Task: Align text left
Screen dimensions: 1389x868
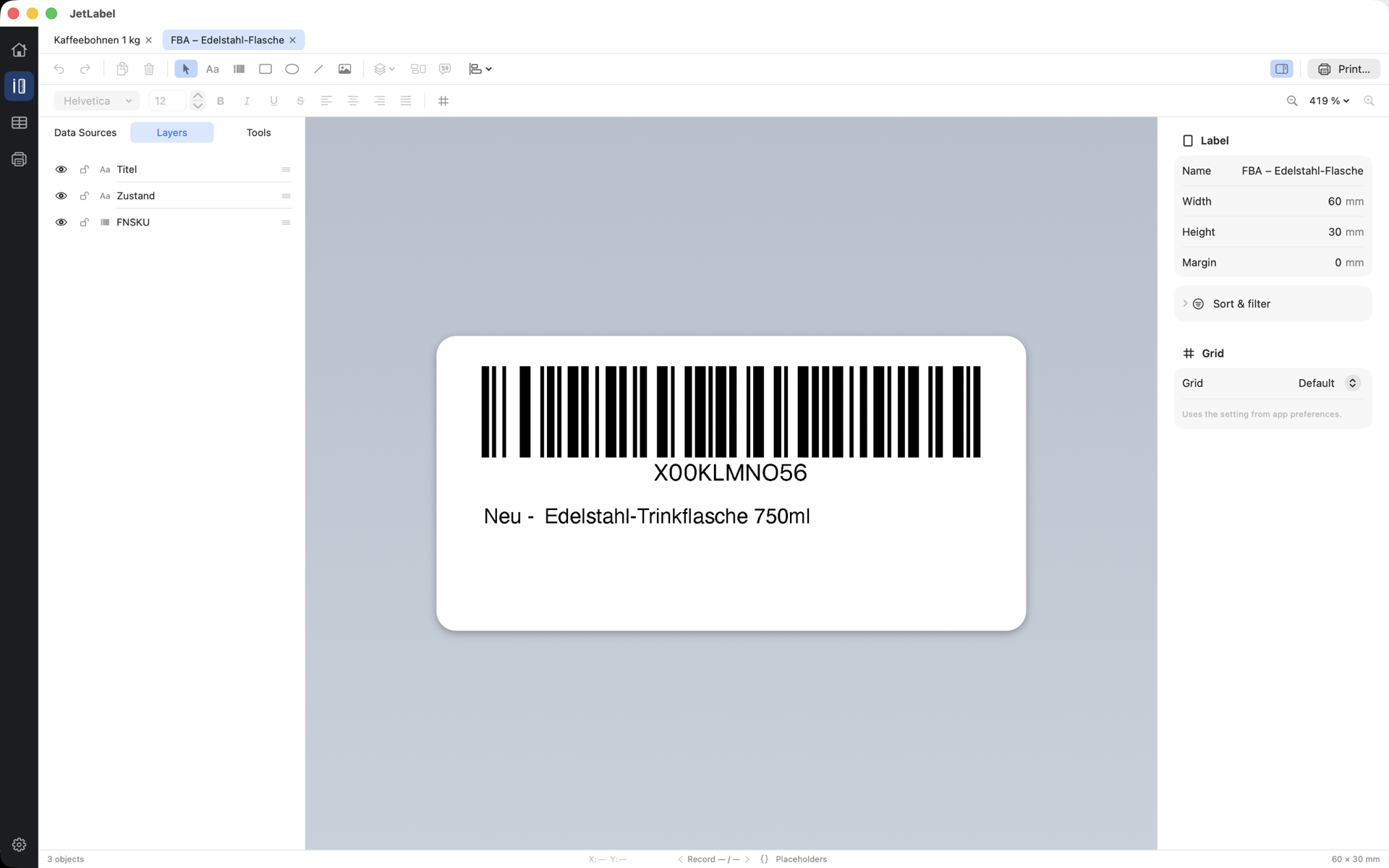Action: (x=326, y=101)
